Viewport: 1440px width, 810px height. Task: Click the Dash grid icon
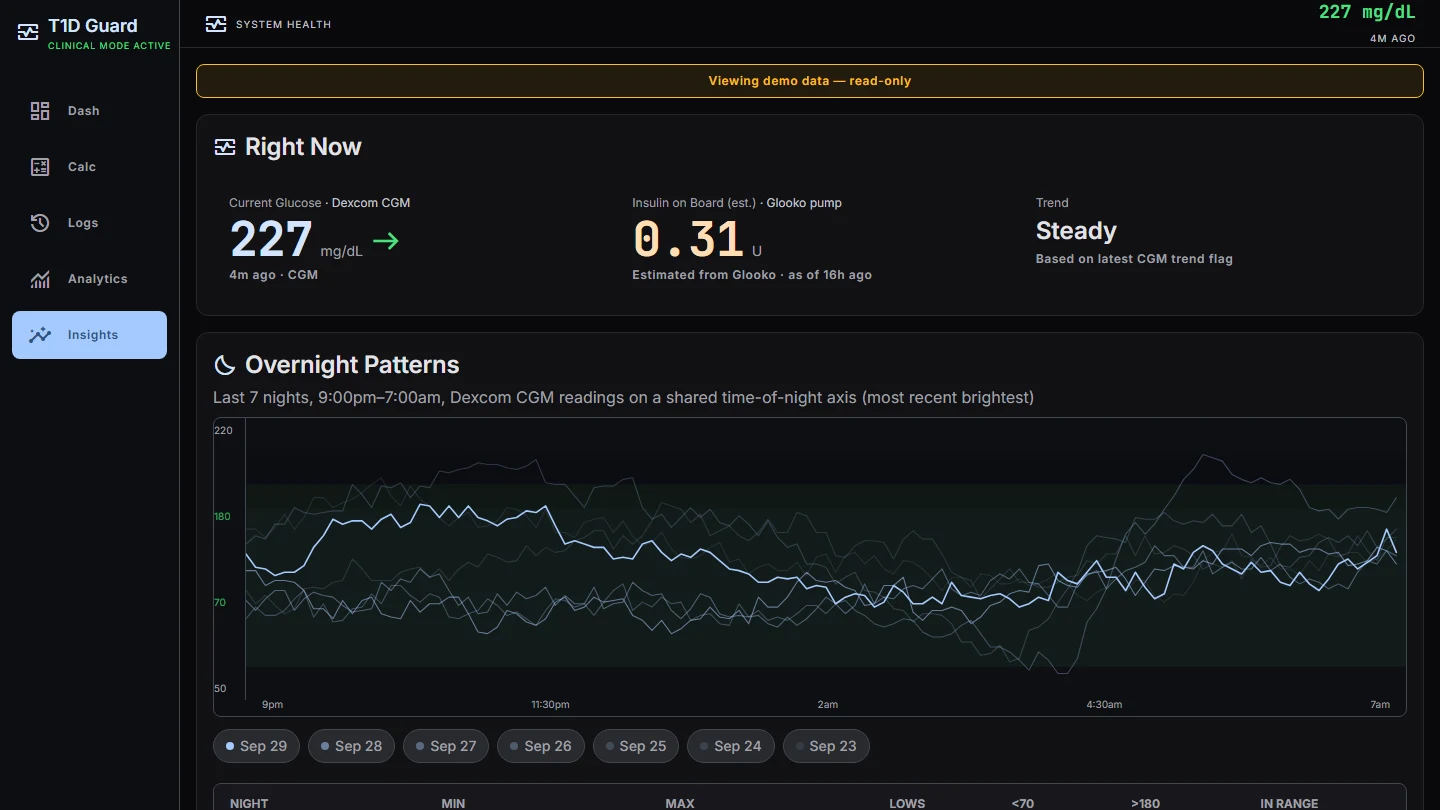pyautogui.click(x=40, y=111)
